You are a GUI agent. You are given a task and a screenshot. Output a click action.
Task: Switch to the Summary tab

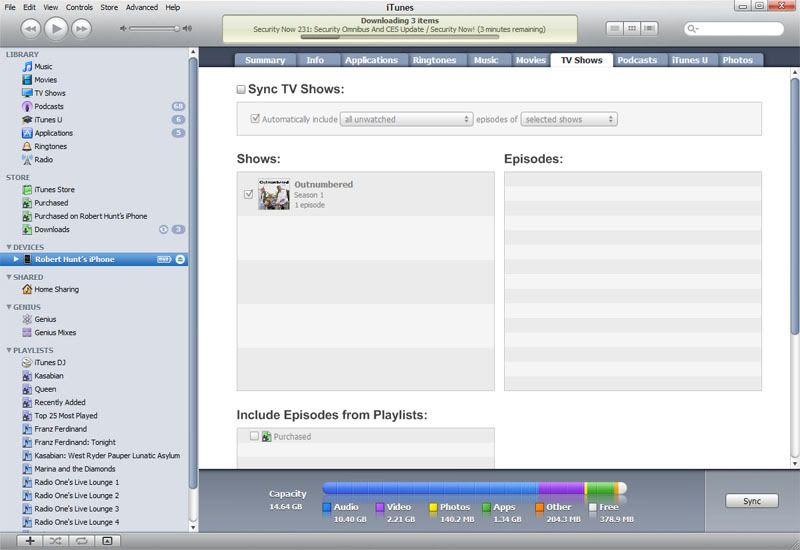265,60
